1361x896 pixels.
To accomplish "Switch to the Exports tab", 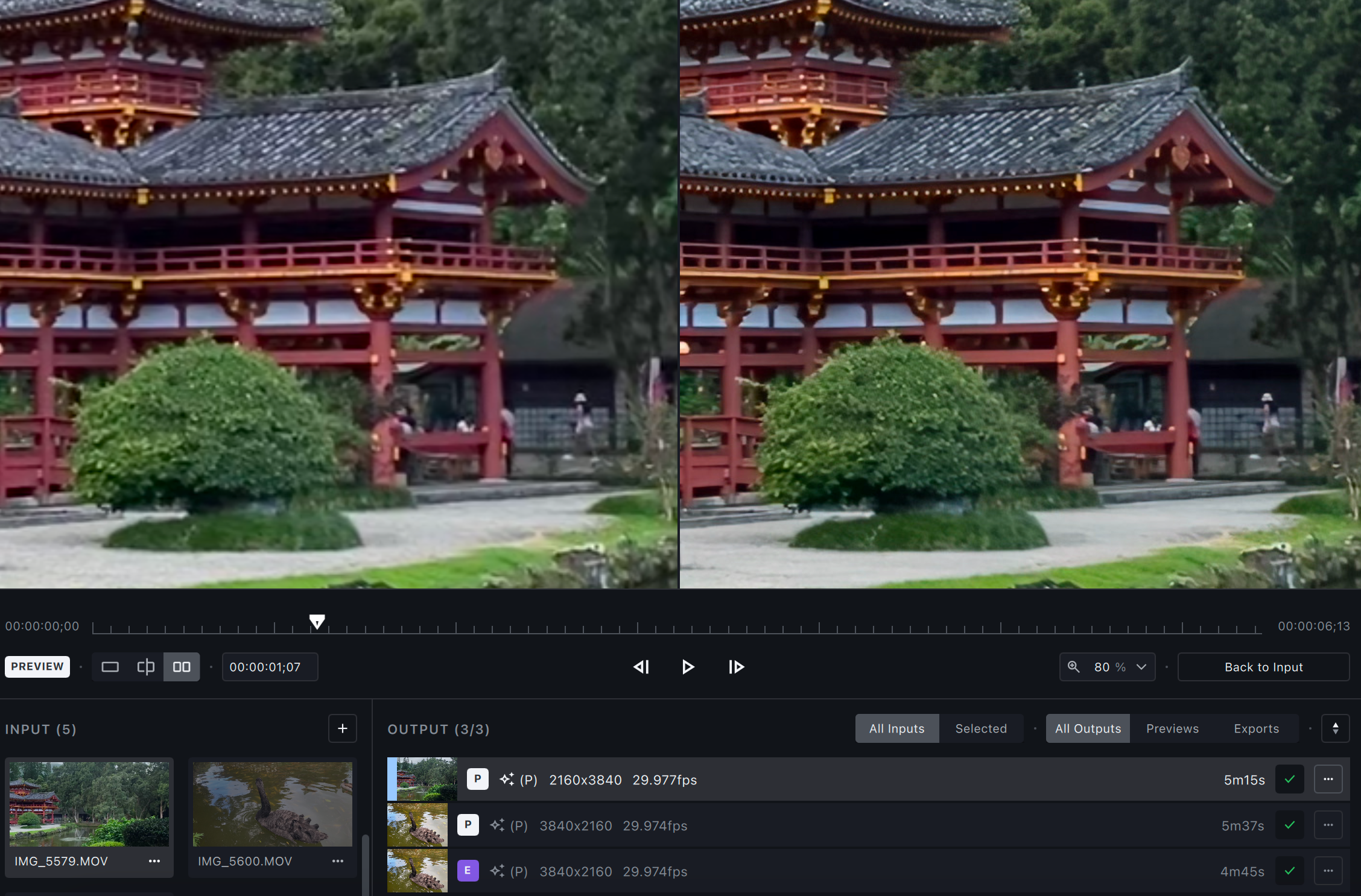I will point(1256,728).
